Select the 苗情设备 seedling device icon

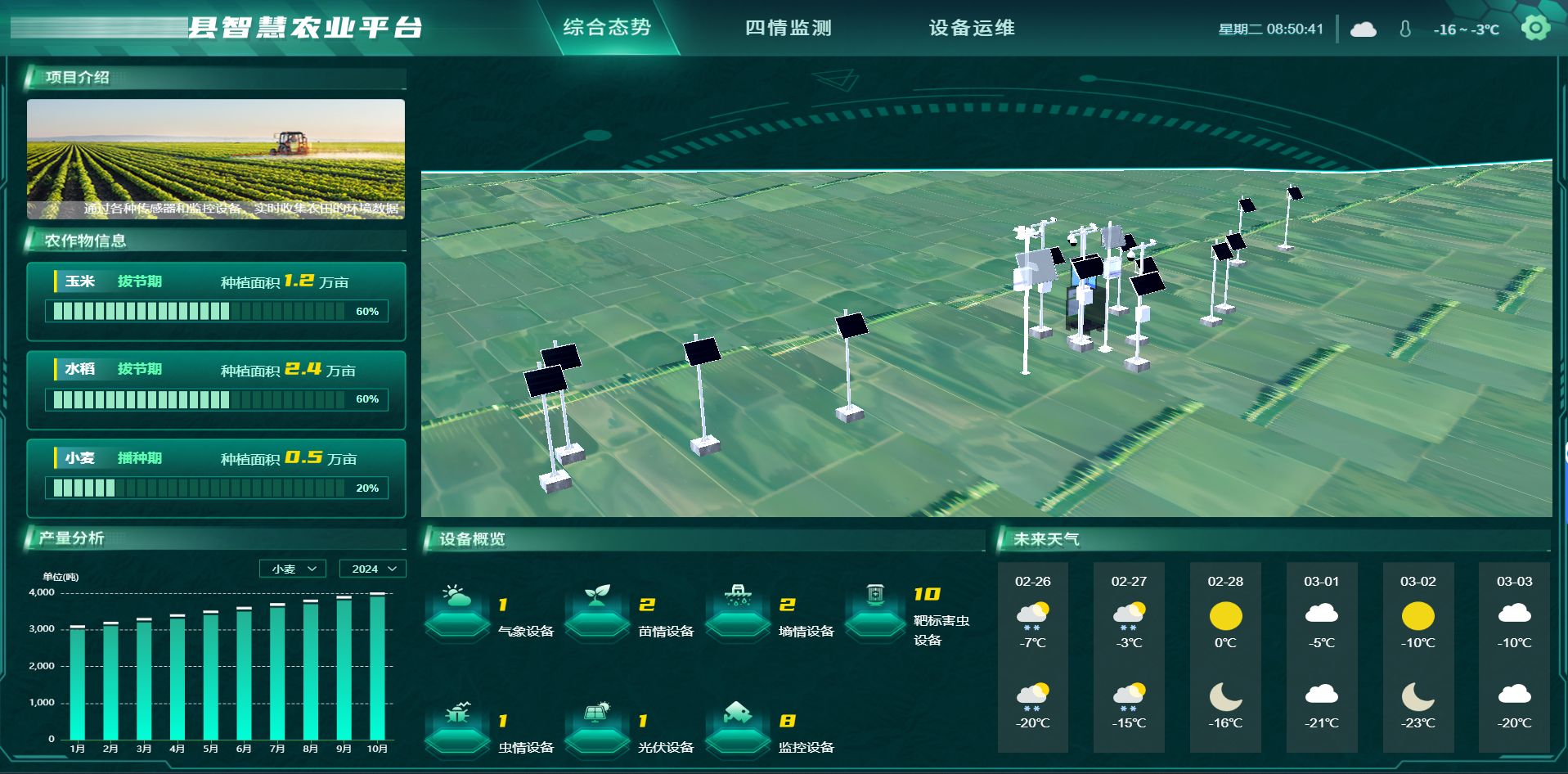point(597,607)
